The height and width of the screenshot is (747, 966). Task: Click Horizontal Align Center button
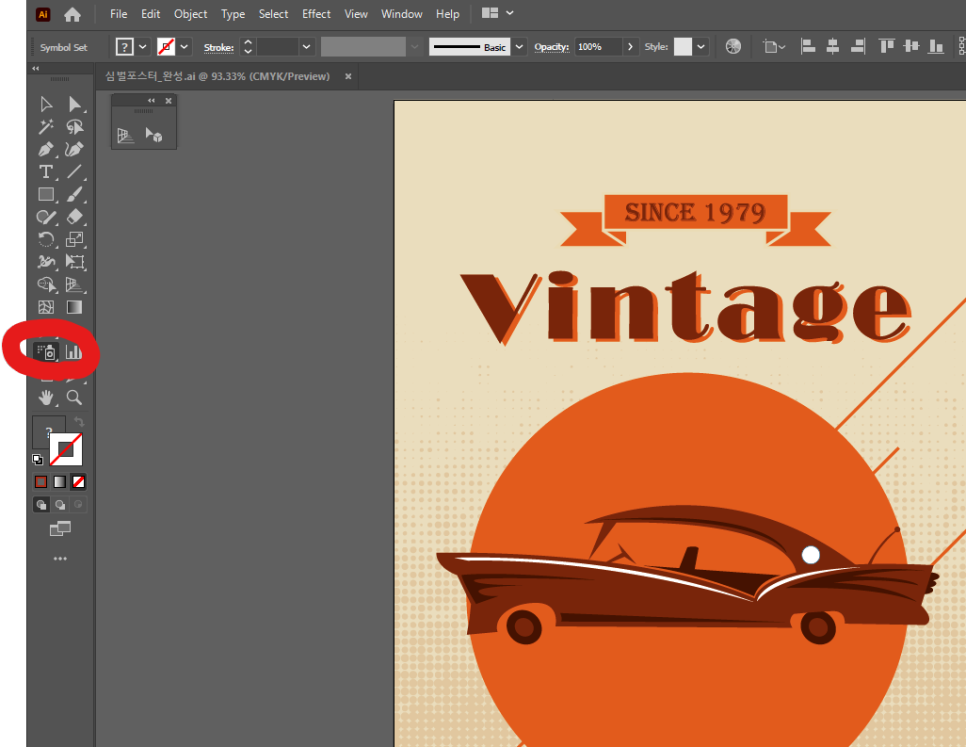(x=833, y=47)
